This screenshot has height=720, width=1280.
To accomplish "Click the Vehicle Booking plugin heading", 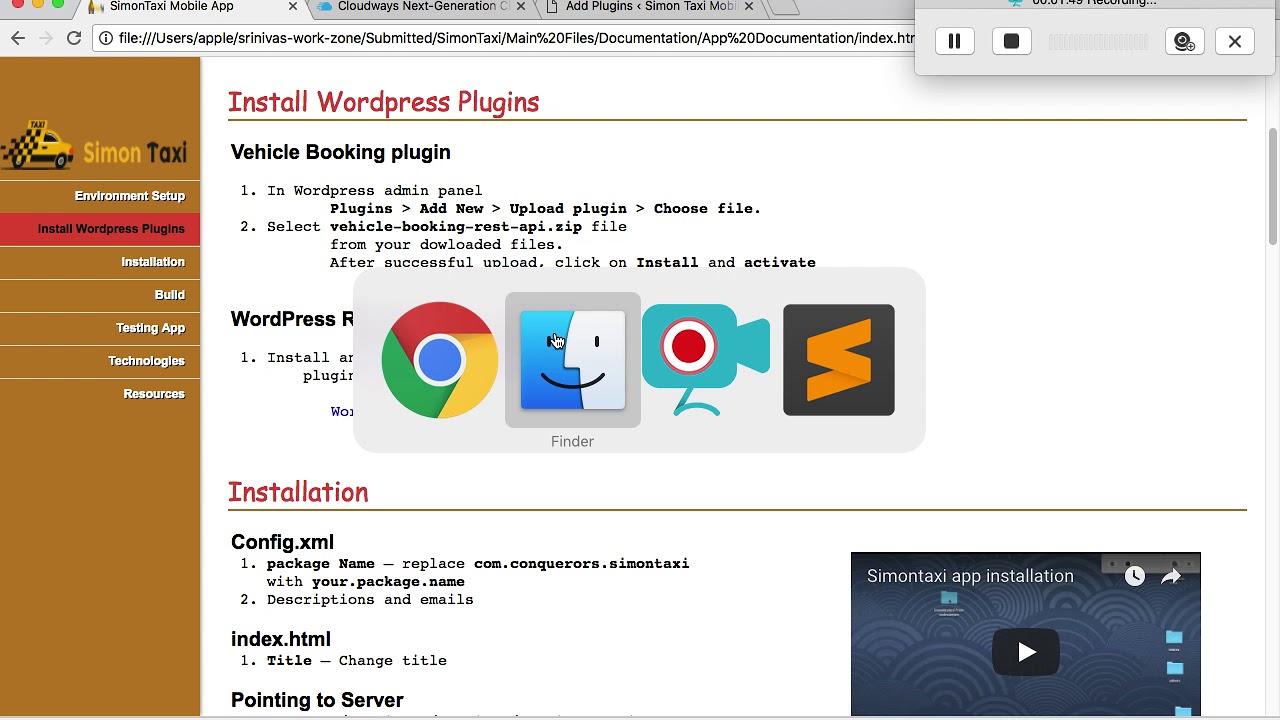I will coord(341,152).
